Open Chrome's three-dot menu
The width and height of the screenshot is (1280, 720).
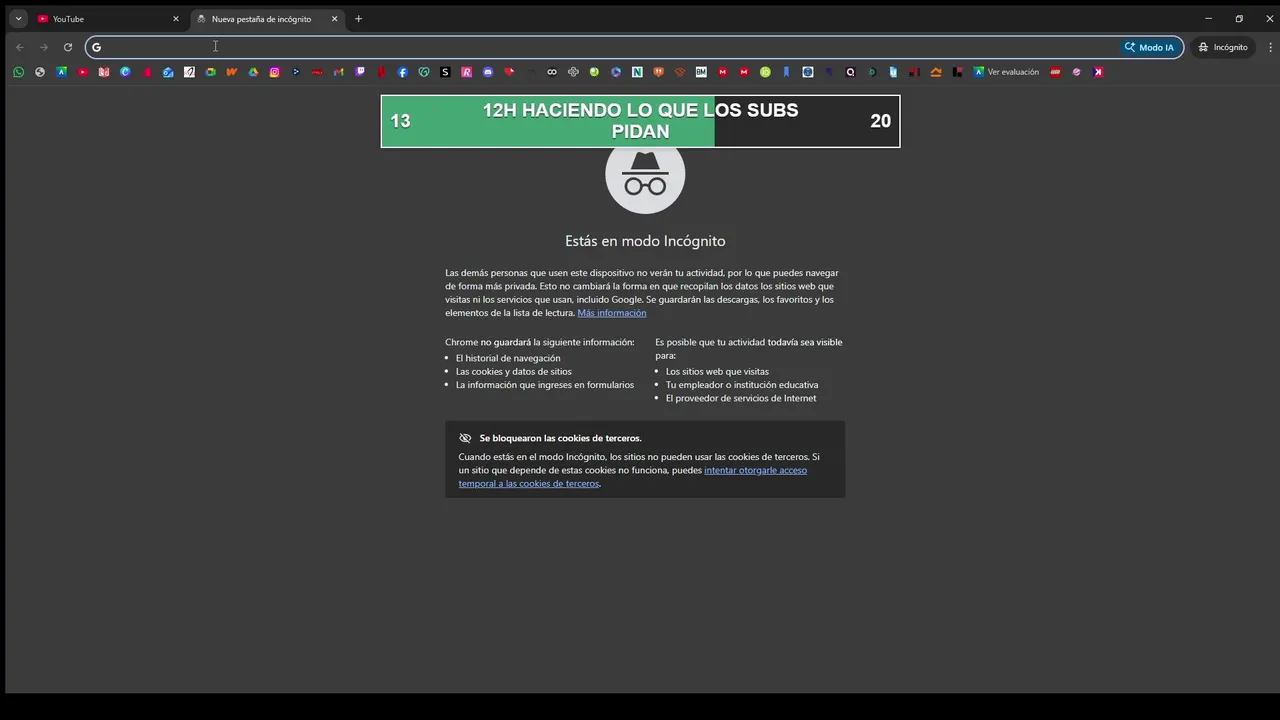(1270, 47)
